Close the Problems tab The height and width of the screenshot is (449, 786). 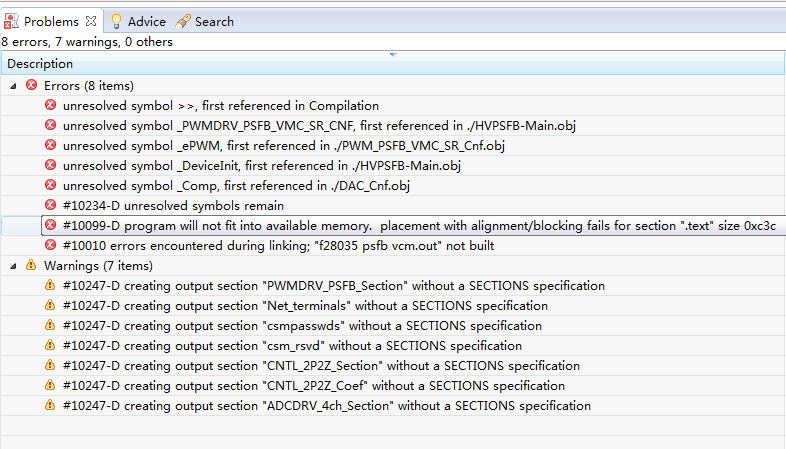(x=89, y=21)
